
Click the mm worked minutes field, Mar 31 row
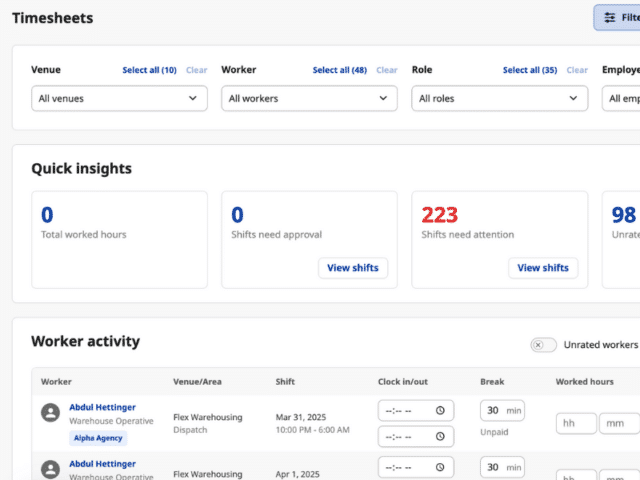tap(619, 423)
